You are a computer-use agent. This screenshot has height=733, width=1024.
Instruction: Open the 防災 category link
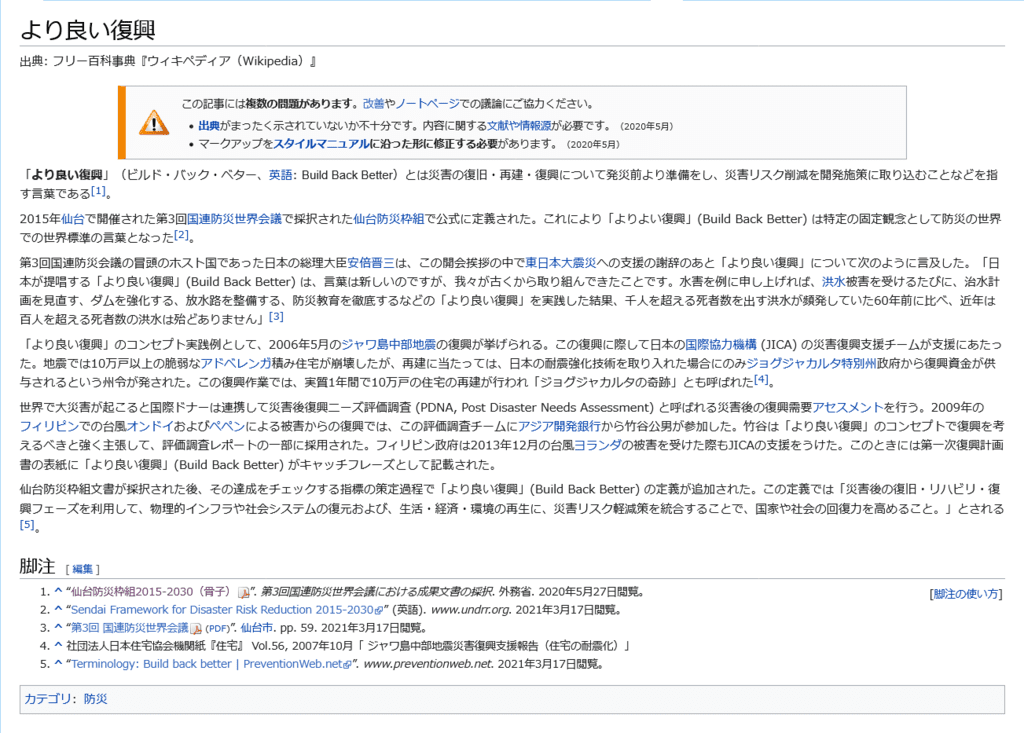coord(95,699)
